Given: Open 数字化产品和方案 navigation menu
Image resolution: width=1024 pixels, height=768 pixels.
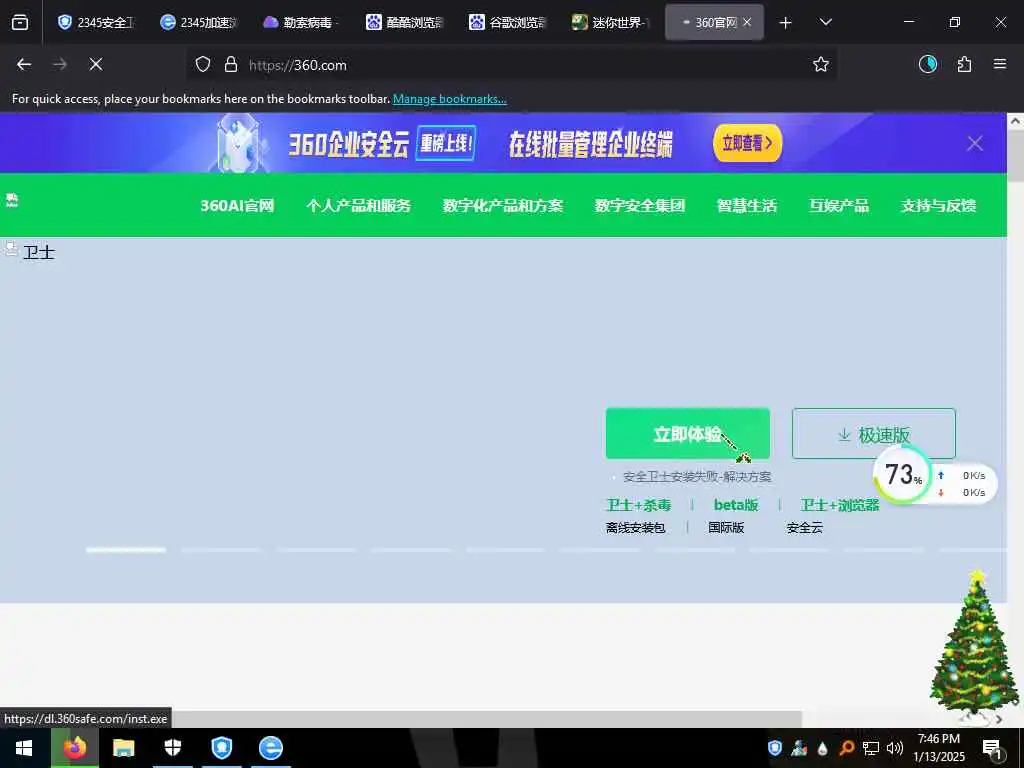Looking at the screenshot, I should 503,206.
